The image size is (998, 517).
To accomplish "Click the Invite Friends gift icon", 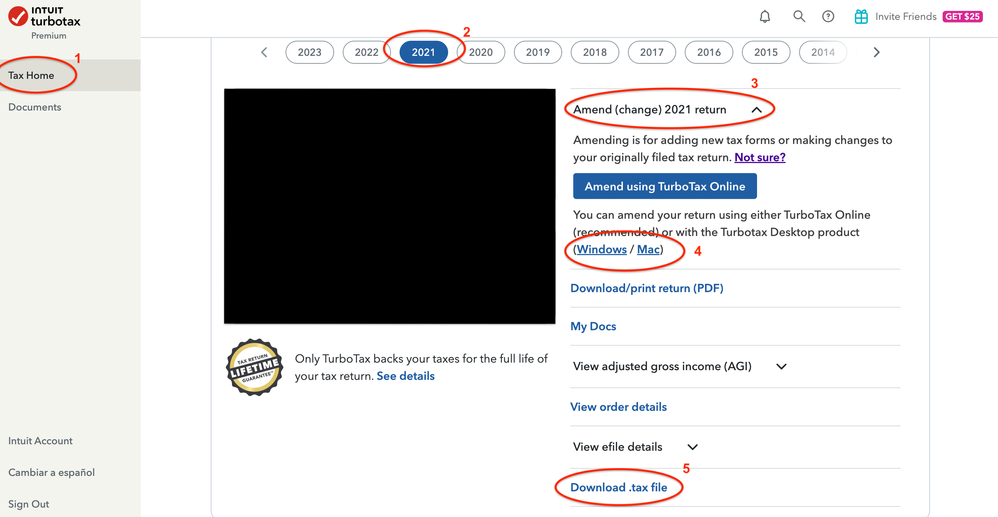I will 861,17.
